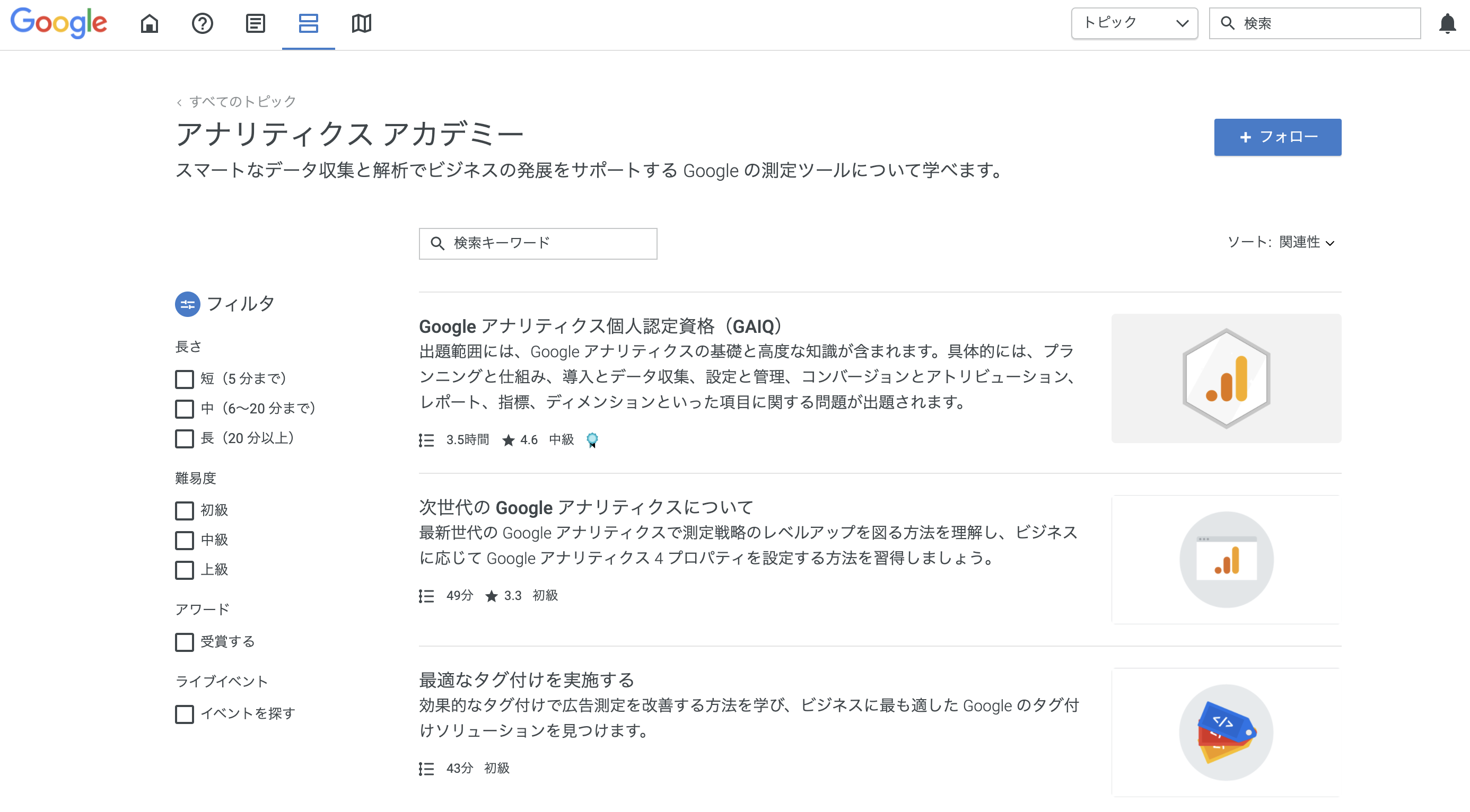The image size is (1470, 812).
Task: Click the 中級 label on the GAIQ course
Action: [x=562, y=439]
